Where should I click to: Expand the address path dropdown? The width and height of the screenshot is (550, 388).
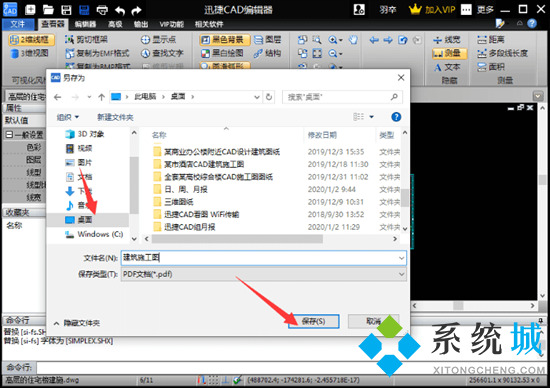coord(257,97)
